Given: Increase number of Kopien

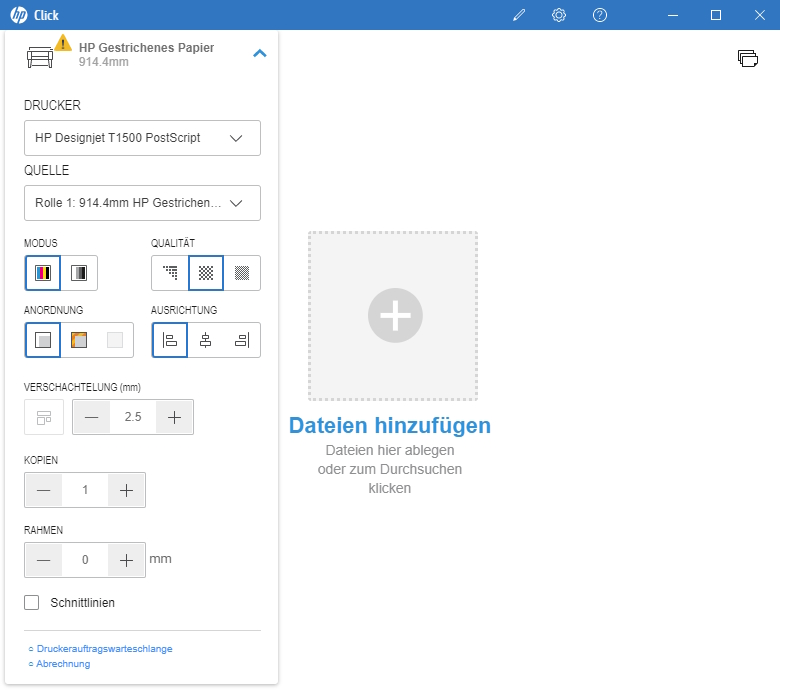Looking at the screenshot, I should tap(127, 490).
